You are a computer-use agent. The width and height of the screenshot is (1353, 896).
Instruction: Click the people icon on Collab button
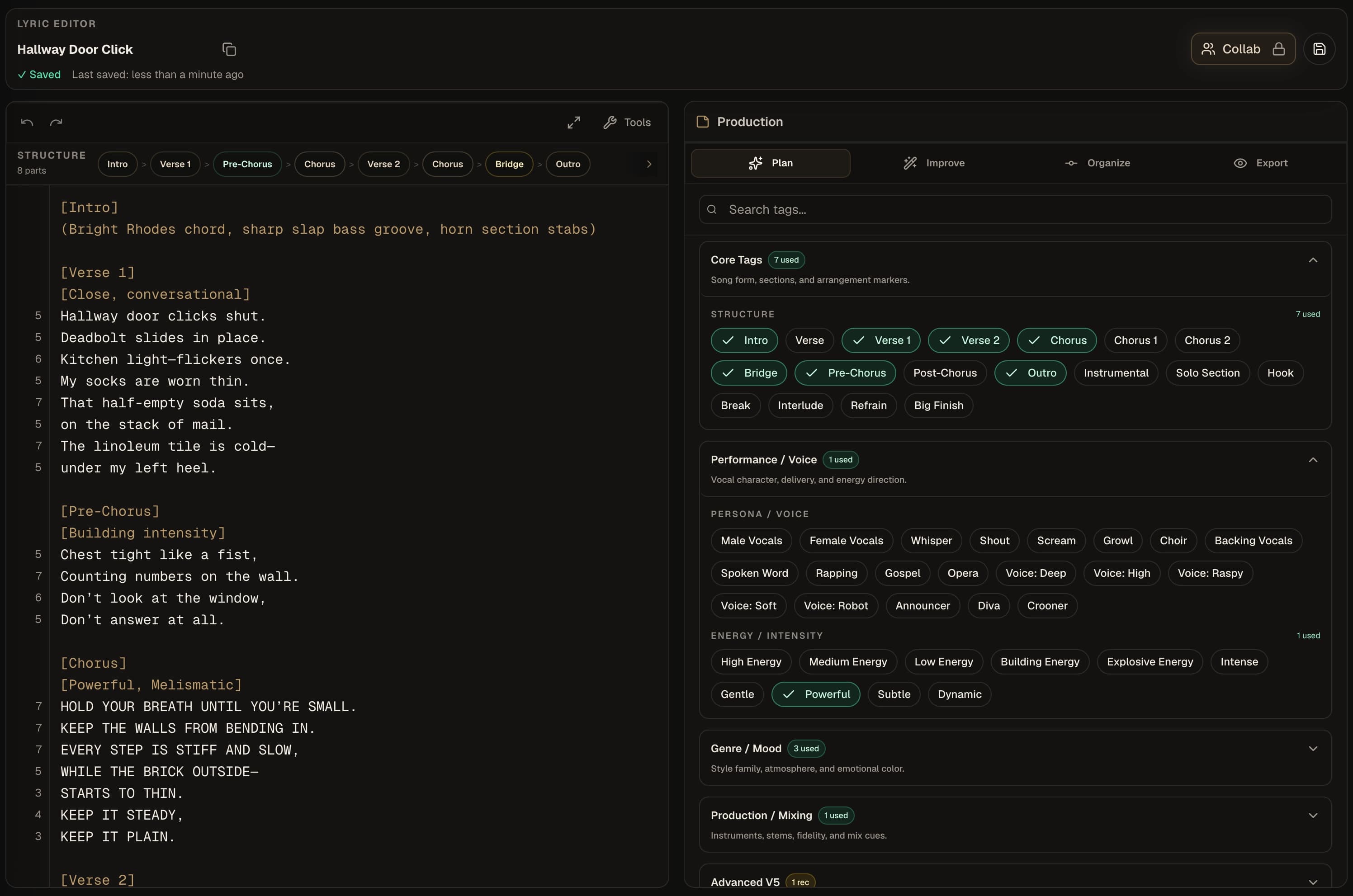[x=1208, y=48]
